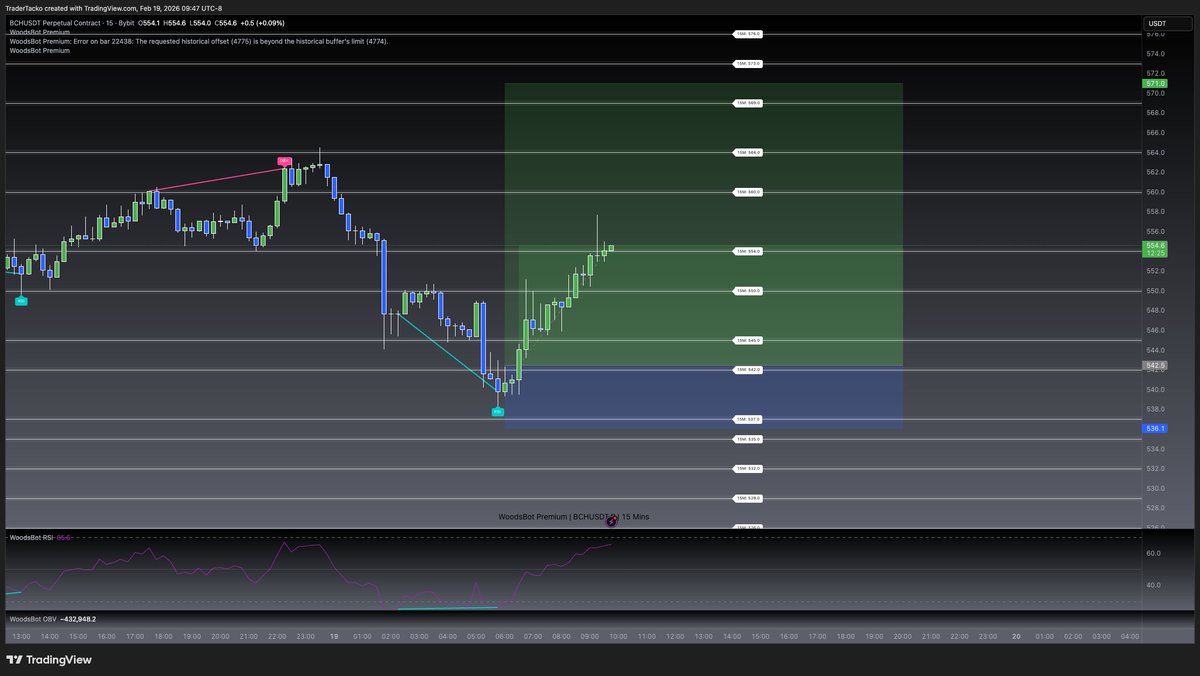Click the 15M 560.0 level label on the chart
The image size is (1200, 676).
pos(748,192)
